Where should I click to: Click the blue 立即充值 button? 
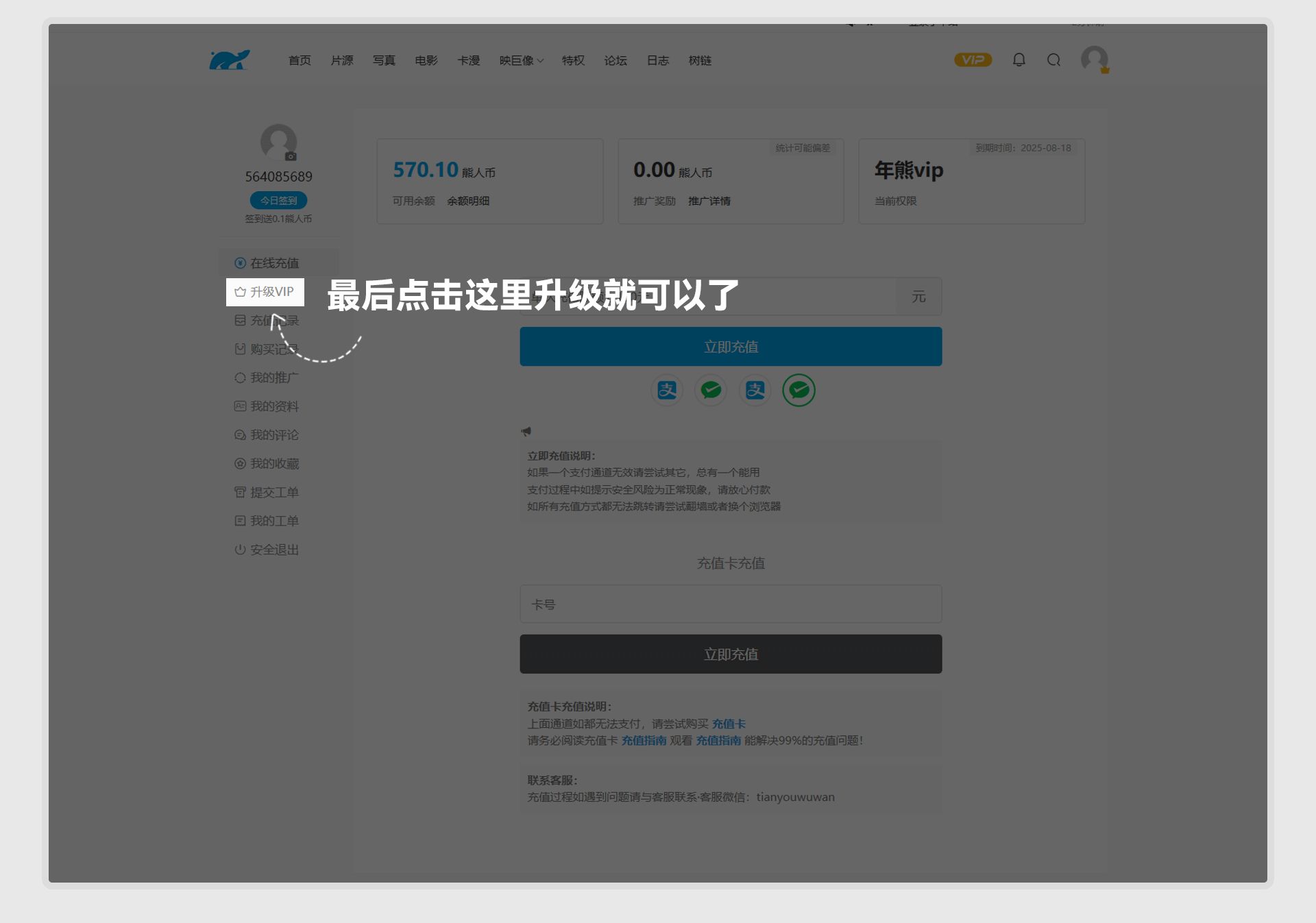pyautogui.click(x=731, y=347)
